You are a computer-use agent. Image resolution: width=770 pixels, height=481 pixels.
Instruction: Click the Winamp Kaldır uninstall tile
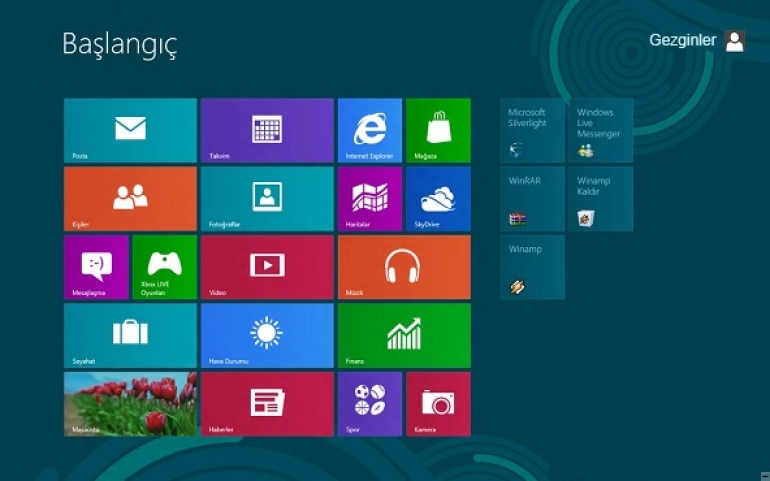coord(601,198)
